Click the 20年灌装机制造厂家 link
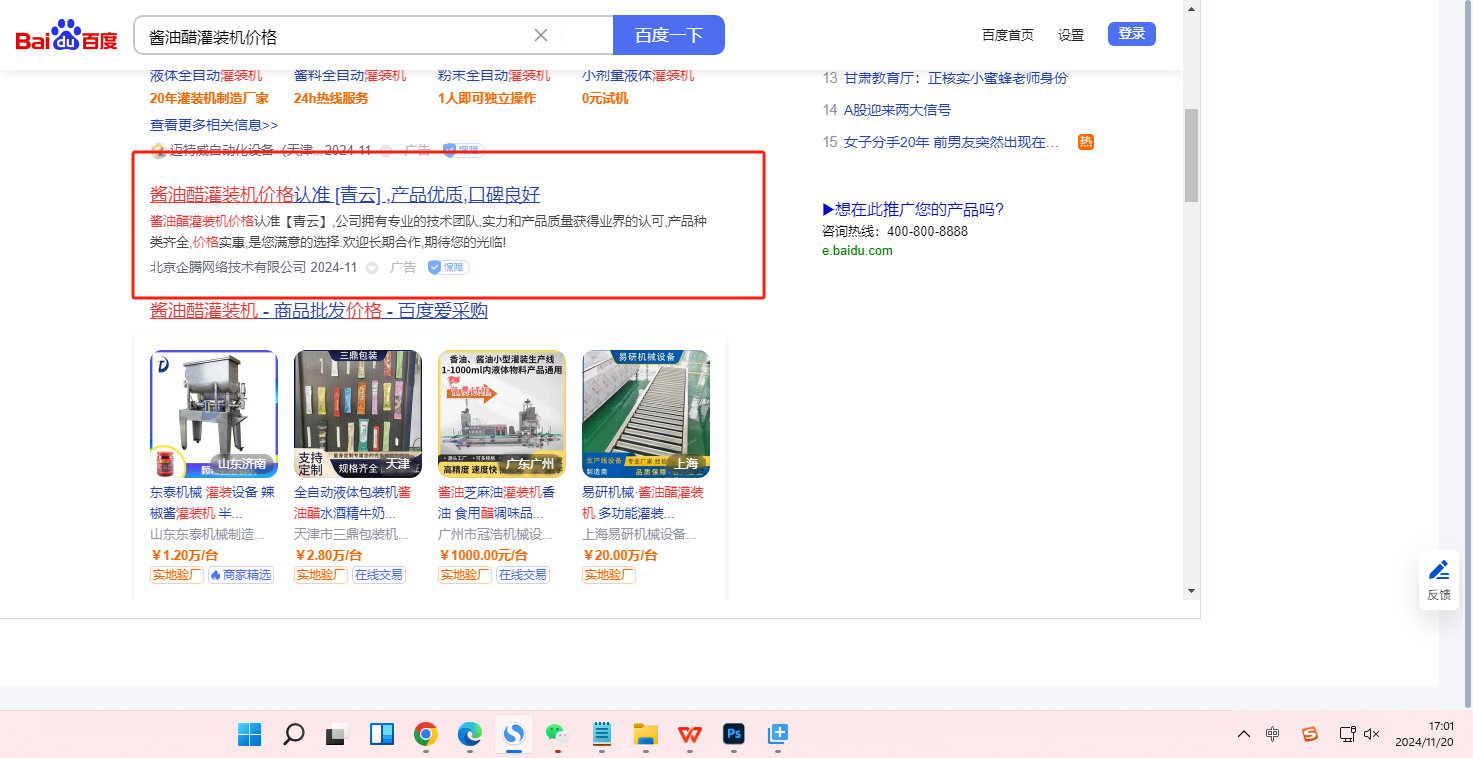Viewport: 1473px width, 758px height. click(209, 98)
